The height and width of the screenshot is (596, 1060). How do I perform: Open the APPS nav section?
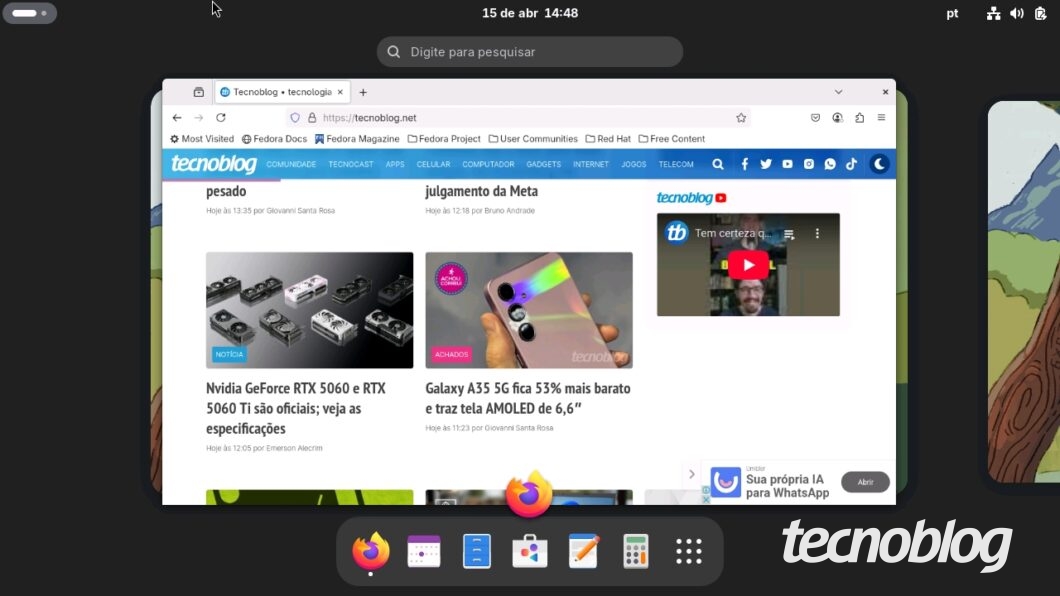395,164
